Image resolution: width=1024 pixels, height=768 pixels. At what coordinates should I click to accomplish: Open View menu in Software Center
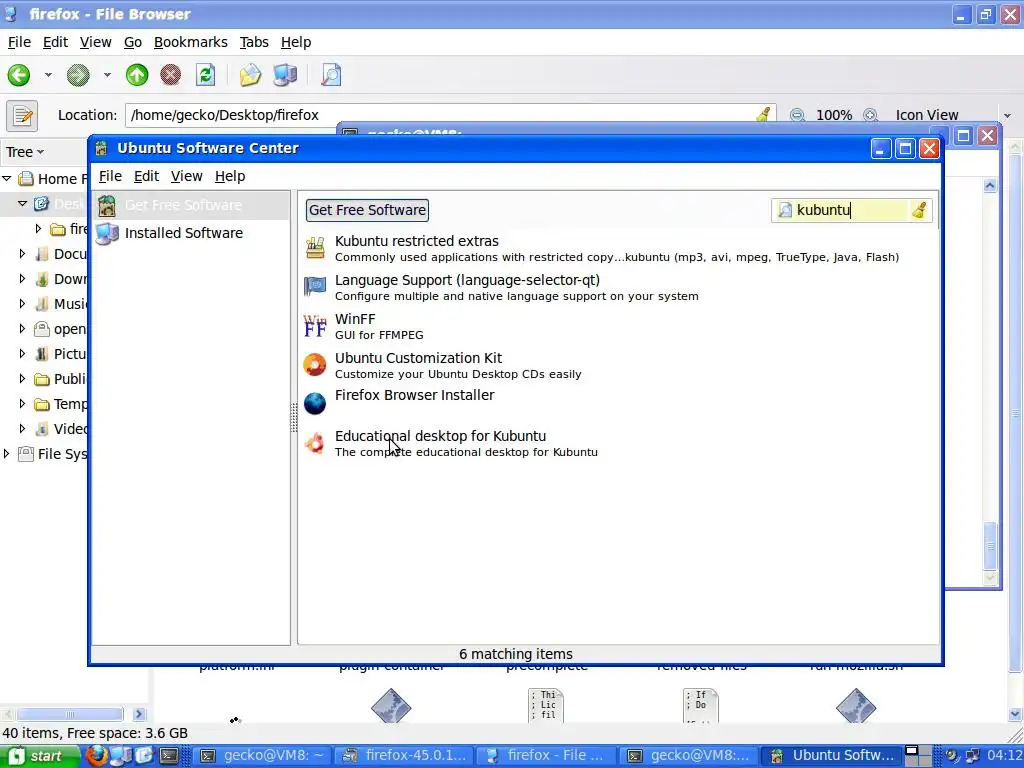pos(186,176)
